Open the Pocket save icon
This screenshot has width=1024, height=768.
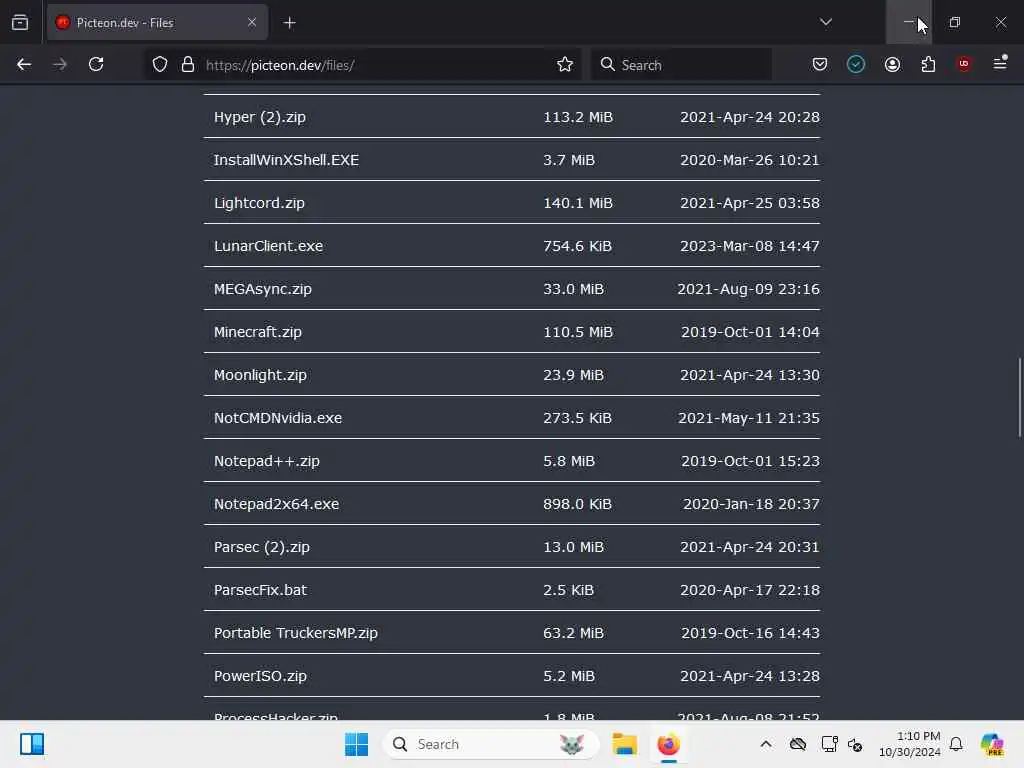click(820, 64)
